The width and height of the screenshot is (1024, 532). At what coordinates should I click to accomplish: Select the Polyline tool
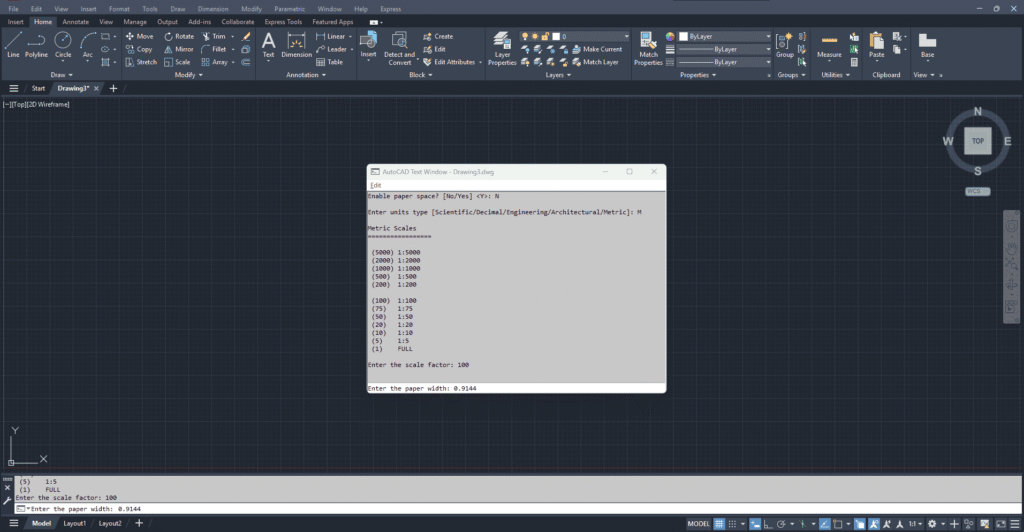(37, 44)
